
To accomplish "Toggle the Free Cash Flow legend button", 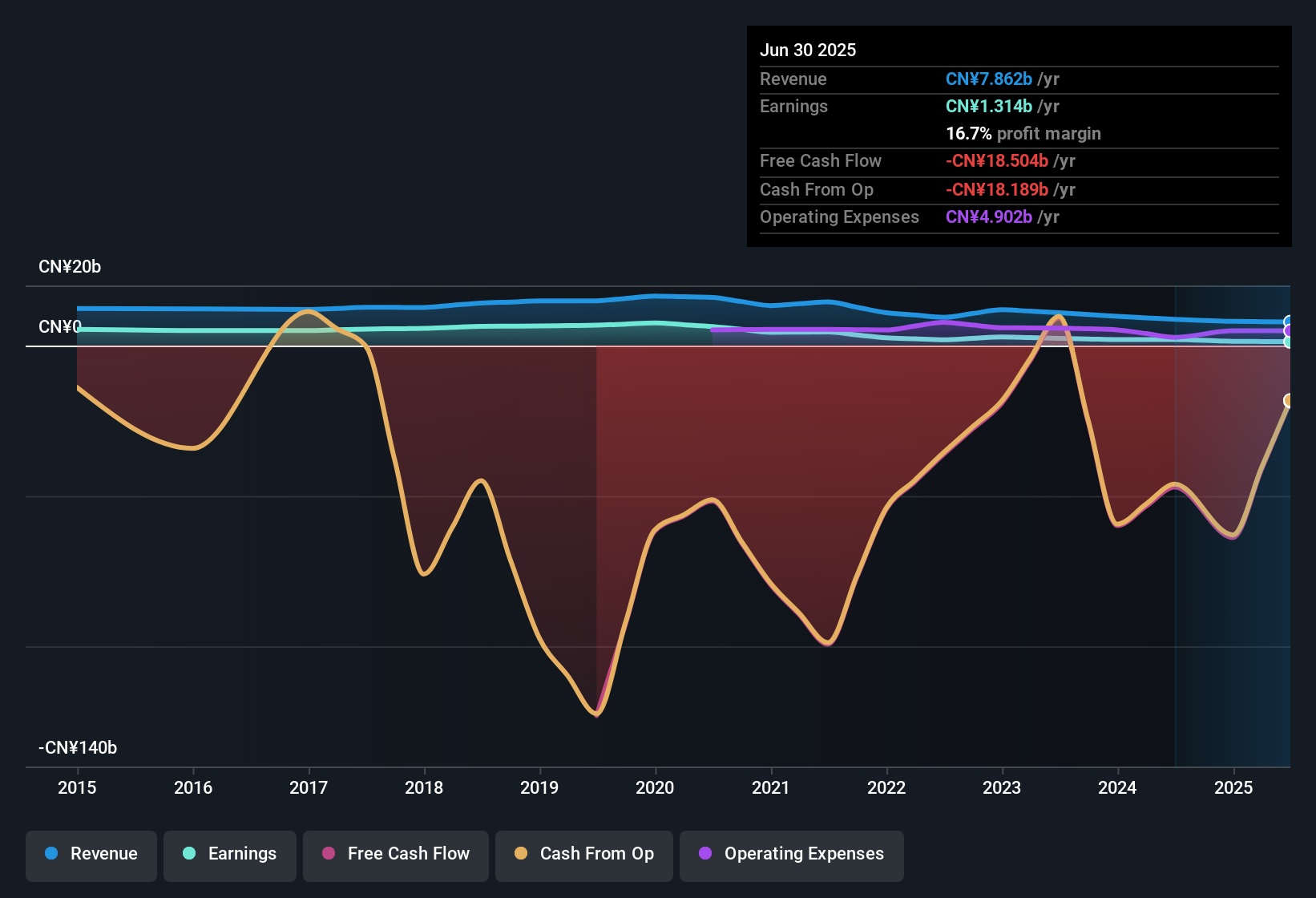I will click(396, 856).
